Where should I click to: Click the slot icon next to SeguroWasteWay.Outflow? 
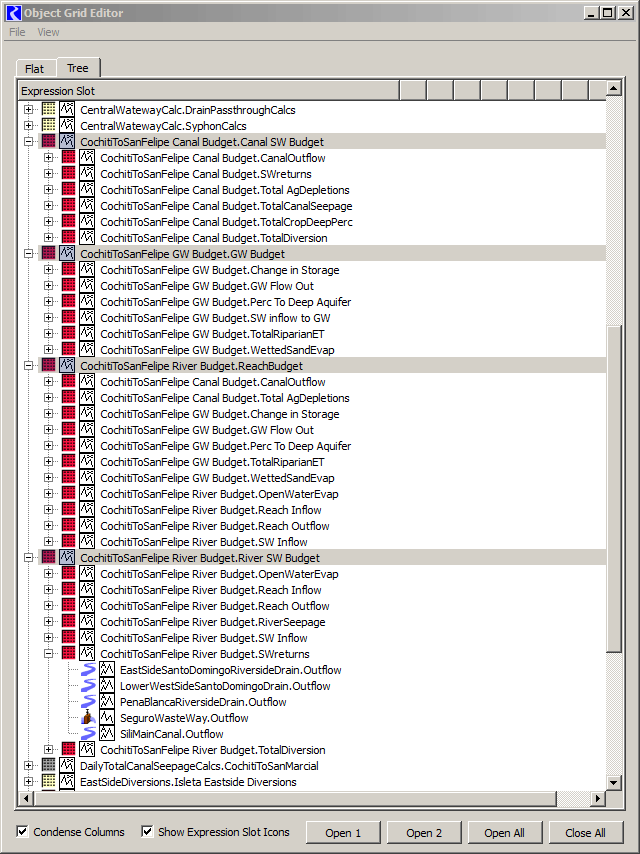pyautogui.click(x=107, y=718)
